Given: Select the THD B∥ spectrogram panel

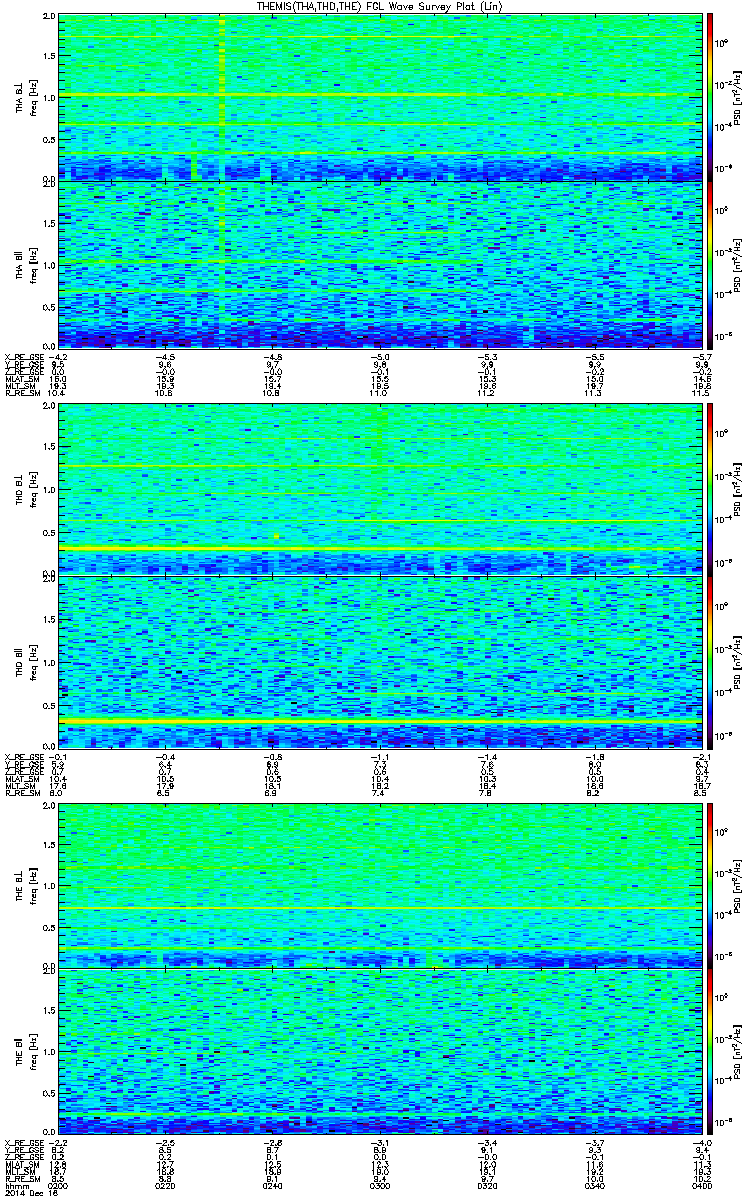Looking at the screenshot, I should tap(379, 663).
